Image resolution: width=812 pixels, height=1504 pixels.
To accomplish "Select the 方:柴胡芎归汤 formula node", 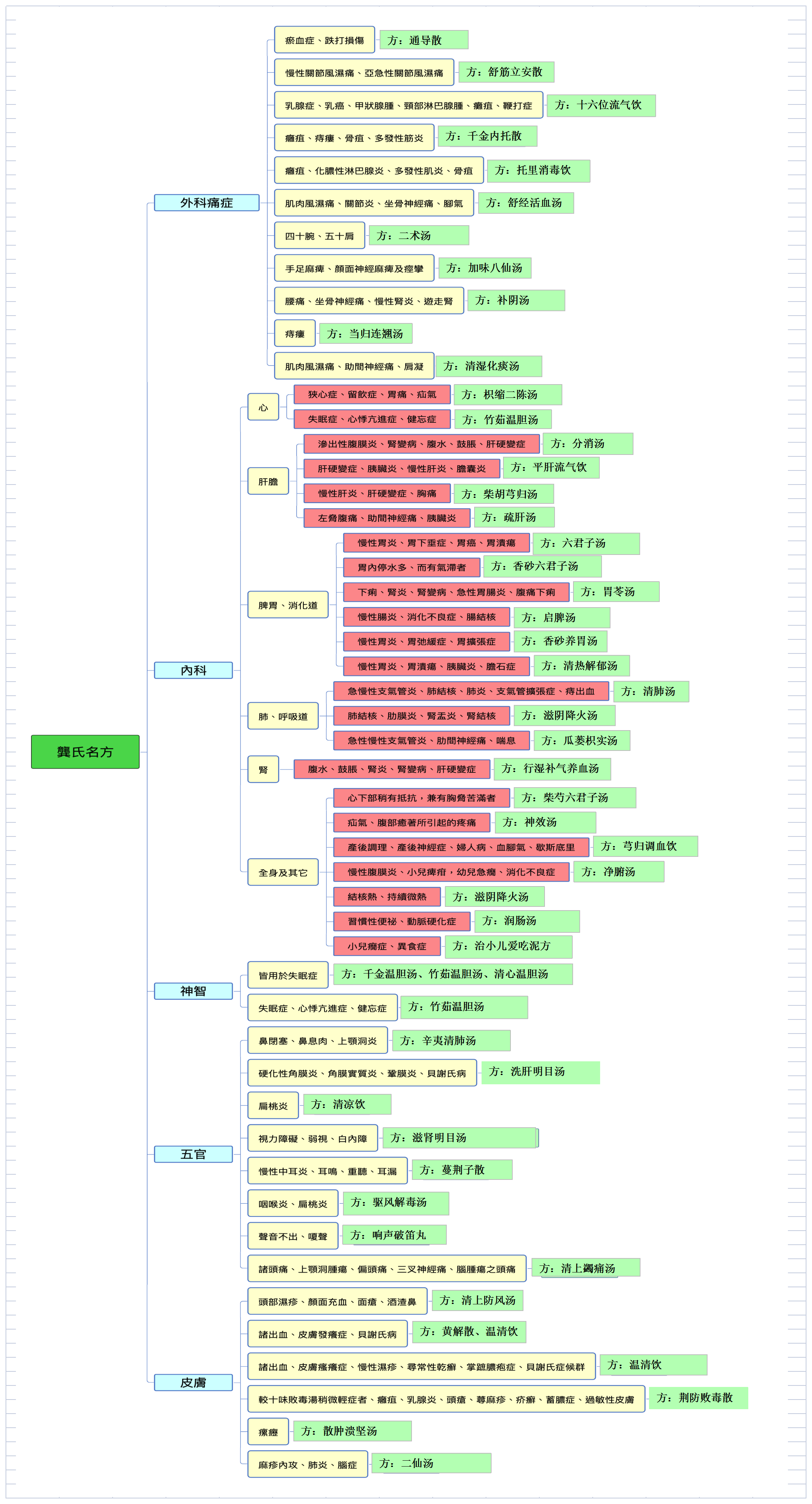I will coord(504,494).
